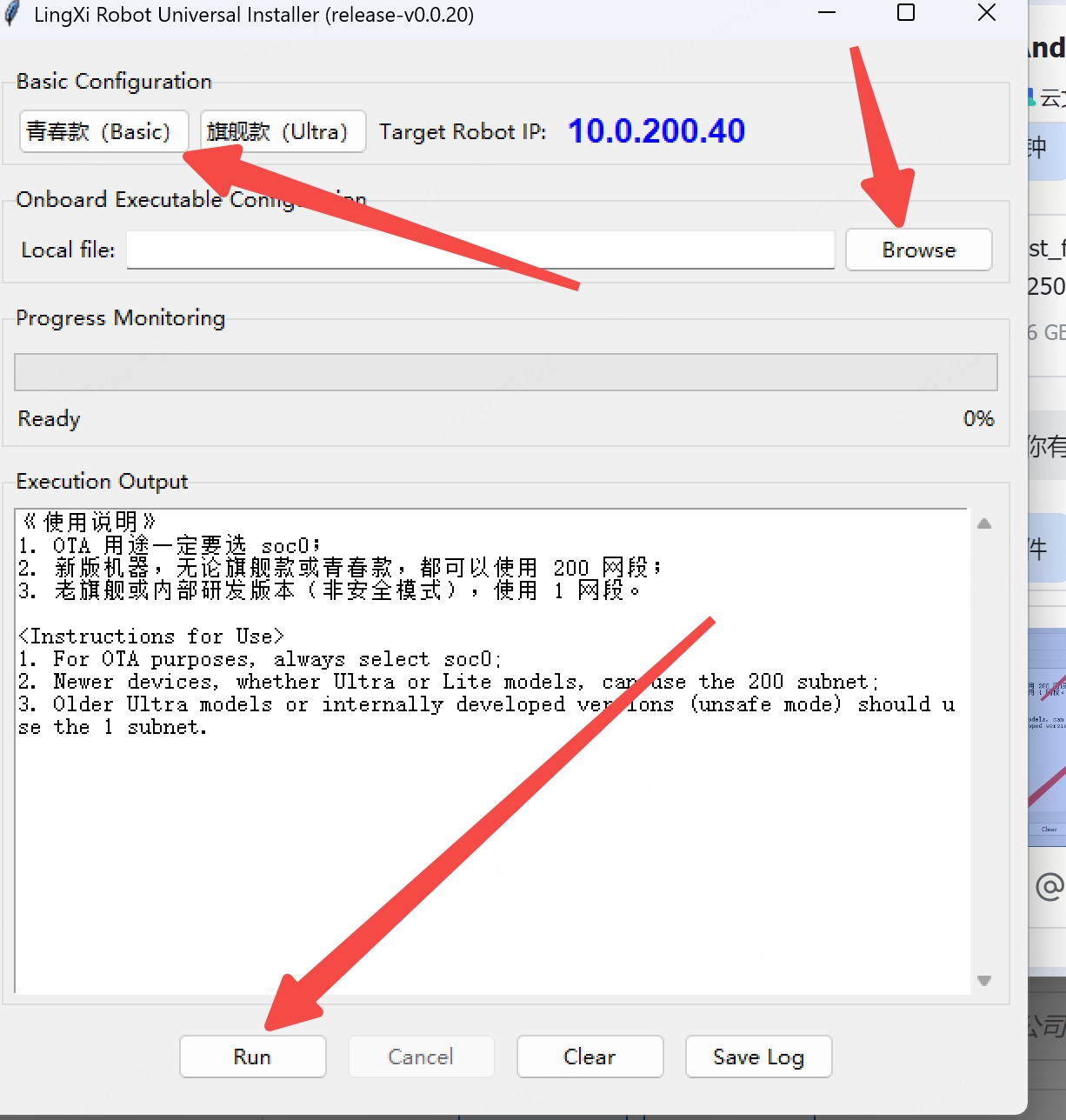The width and height of the screenshot is (1066, 1120).
Task: Click the Browse button for local file
Action: click(x=918, y=250)
